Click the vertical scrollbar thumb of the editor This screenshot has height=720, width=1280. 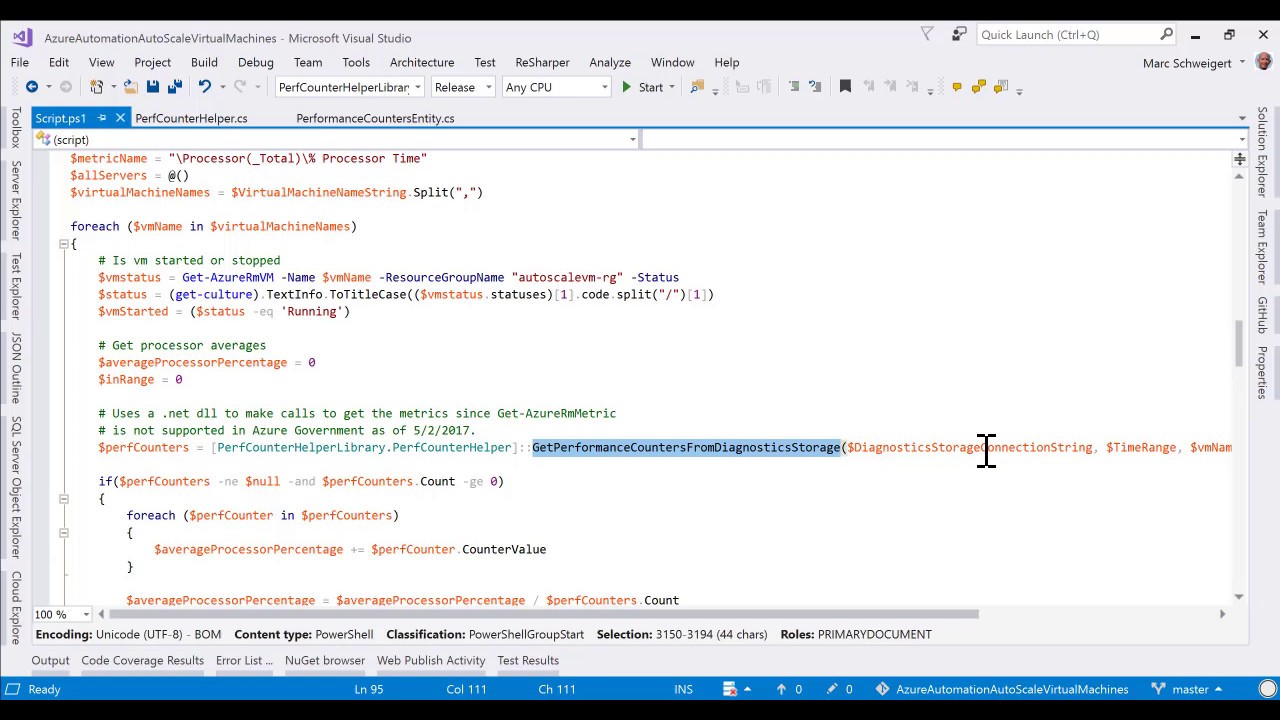(x=1239, y=343)
